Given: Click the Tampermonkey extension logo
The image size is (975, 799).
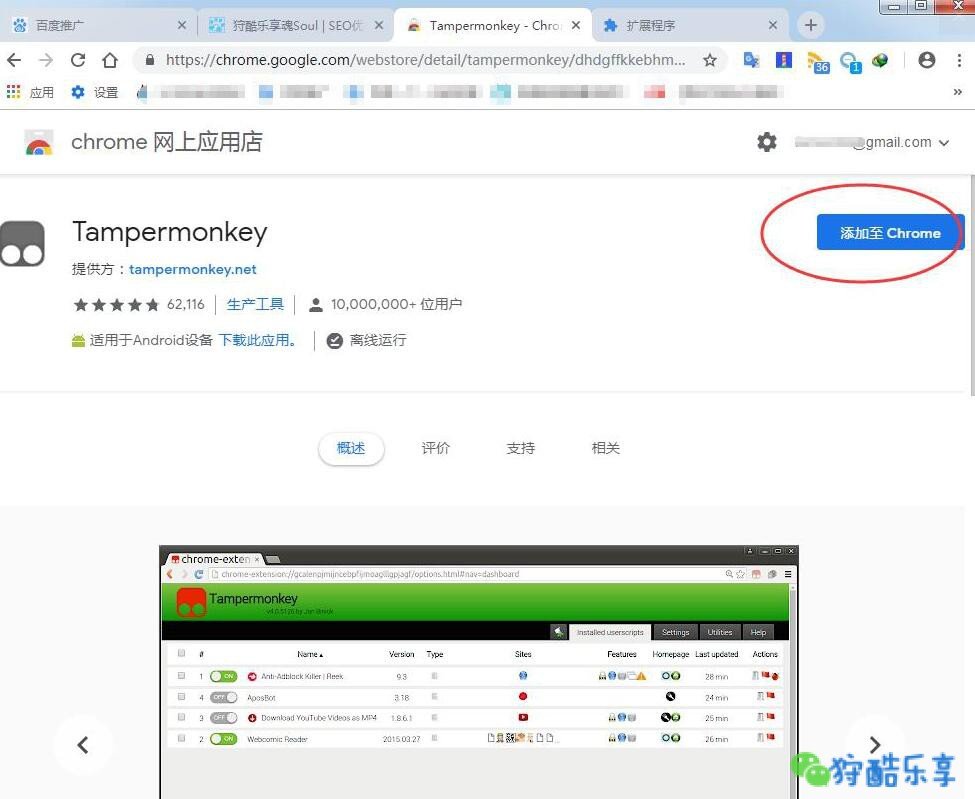Looking at the screenshot, I should pyautogui.click(x=22, y=243).
